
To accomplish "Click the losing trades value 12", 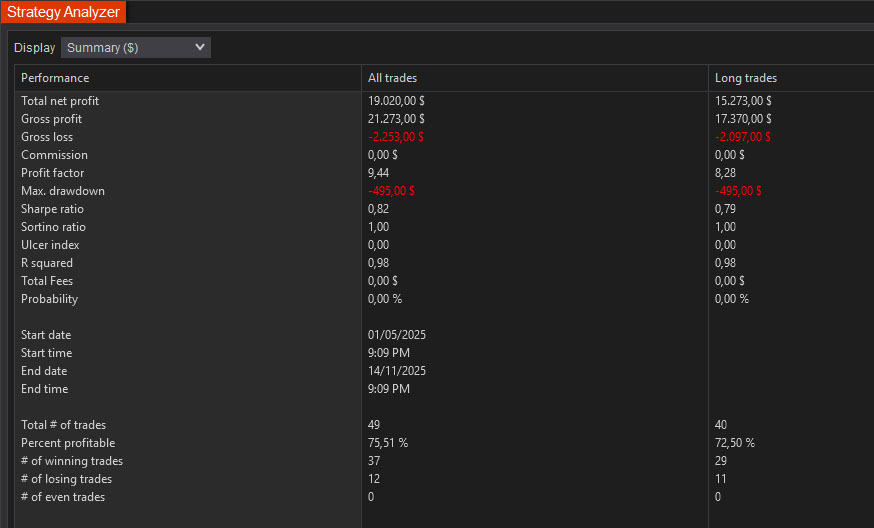I will pyautogui.click(x=374, y=479).
